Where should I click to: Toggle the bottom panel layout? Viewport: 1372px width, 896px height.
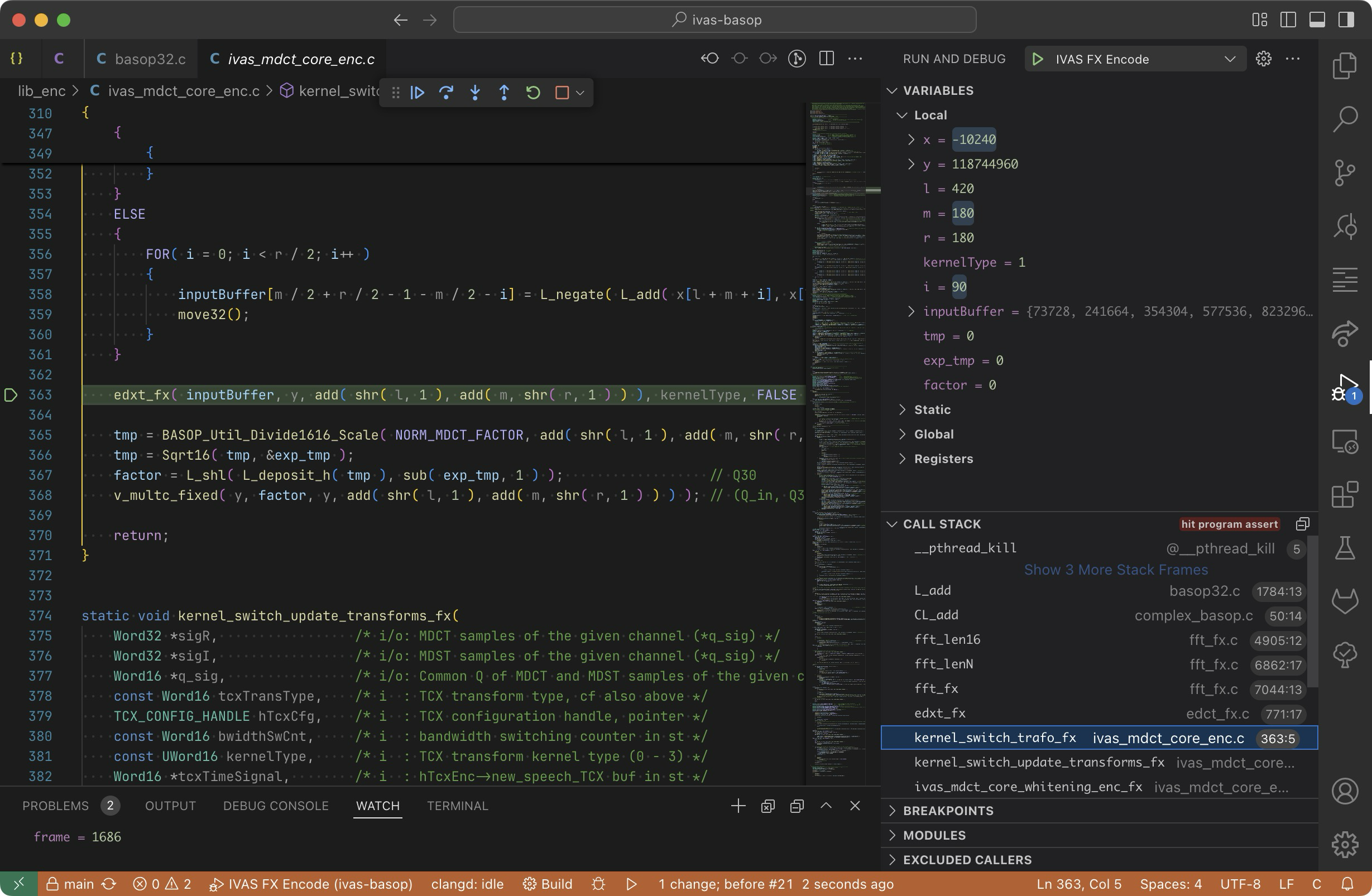pyautogui.click(x=1317, y=20)
